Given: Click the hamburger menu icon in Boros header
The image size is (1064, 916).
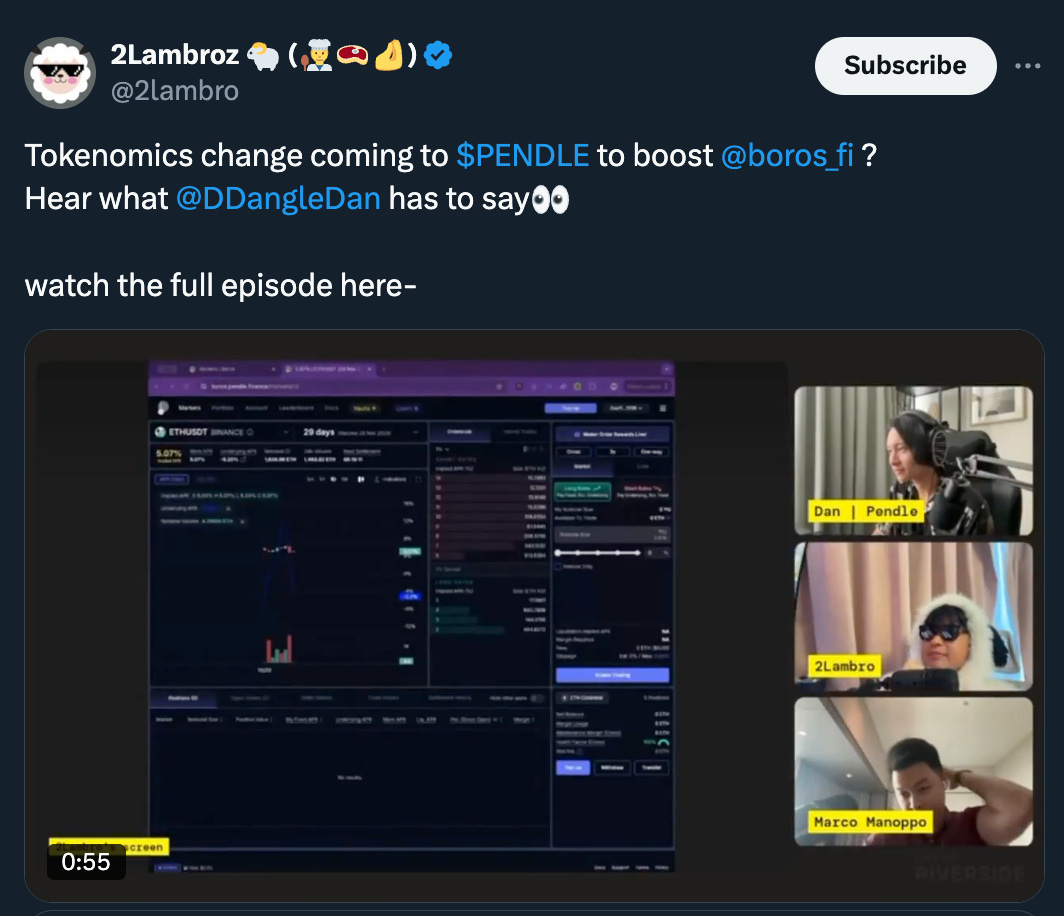Looking at the screenshot, I should (x=663, y=408).
